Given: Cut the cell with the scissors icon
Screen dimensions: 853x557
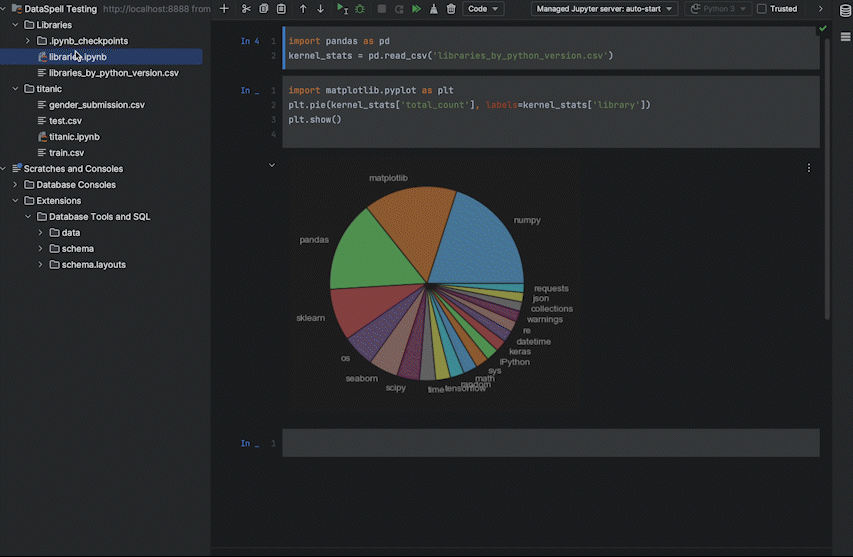Looking at the screenshot, I should [x=246, y=9].
